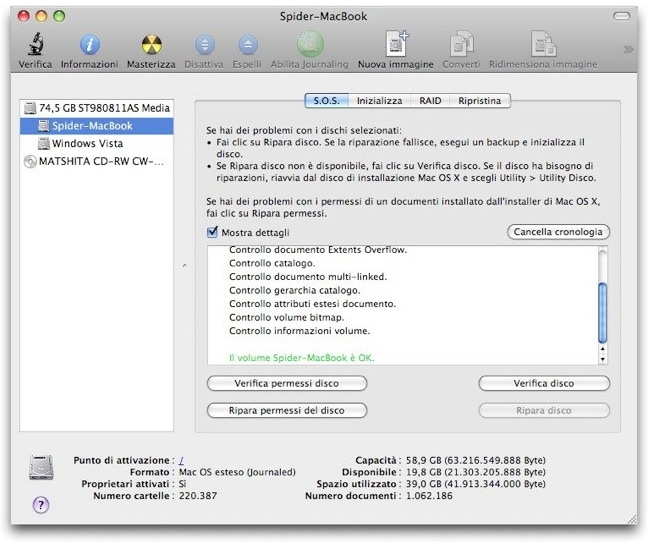Click the hard drive icon for ST980811AS
This screenshot has height=548, width=648.
[x=30, y=108]
